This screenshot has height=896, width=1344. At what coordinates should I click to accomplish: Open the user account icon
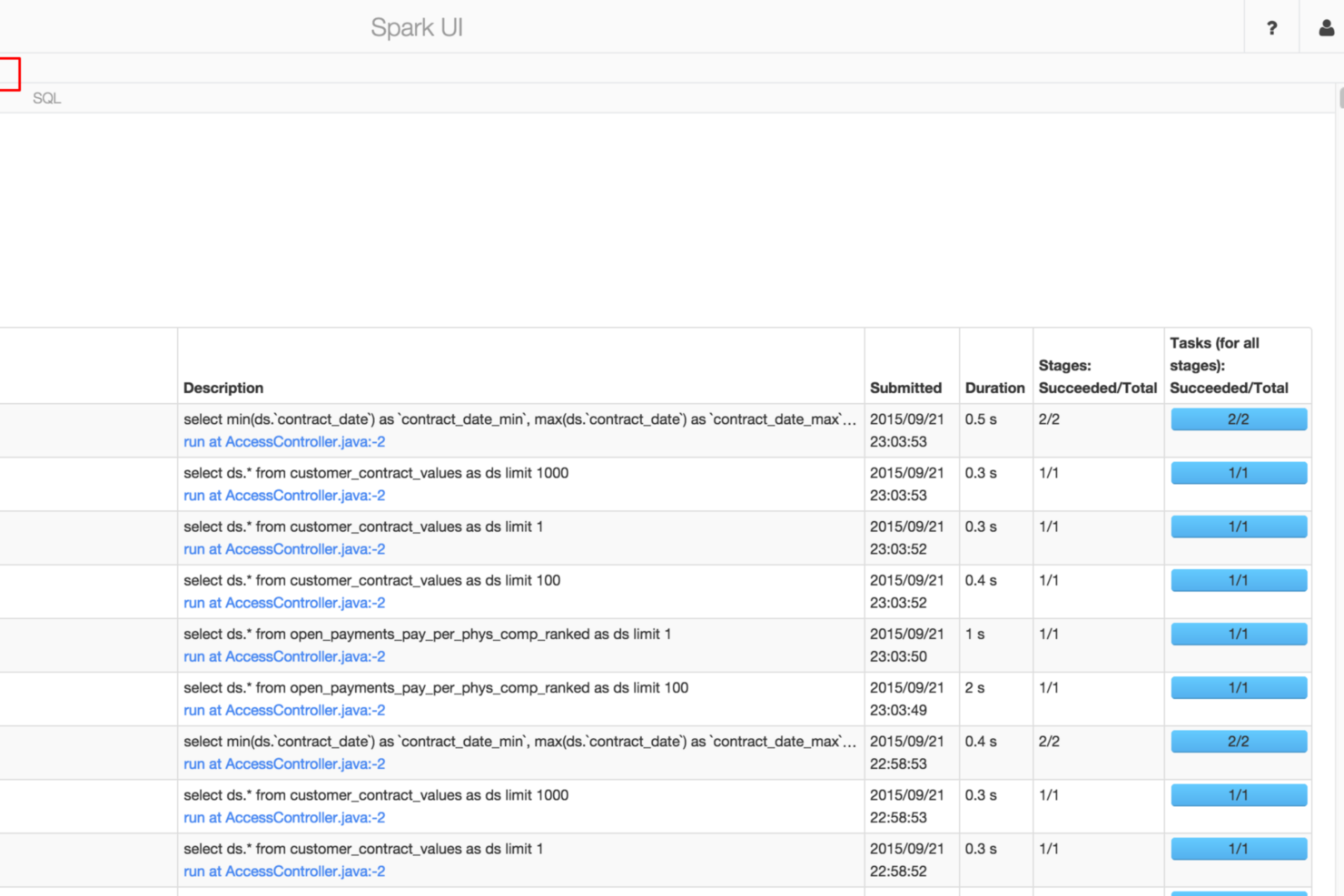(x=1326, y=28)
